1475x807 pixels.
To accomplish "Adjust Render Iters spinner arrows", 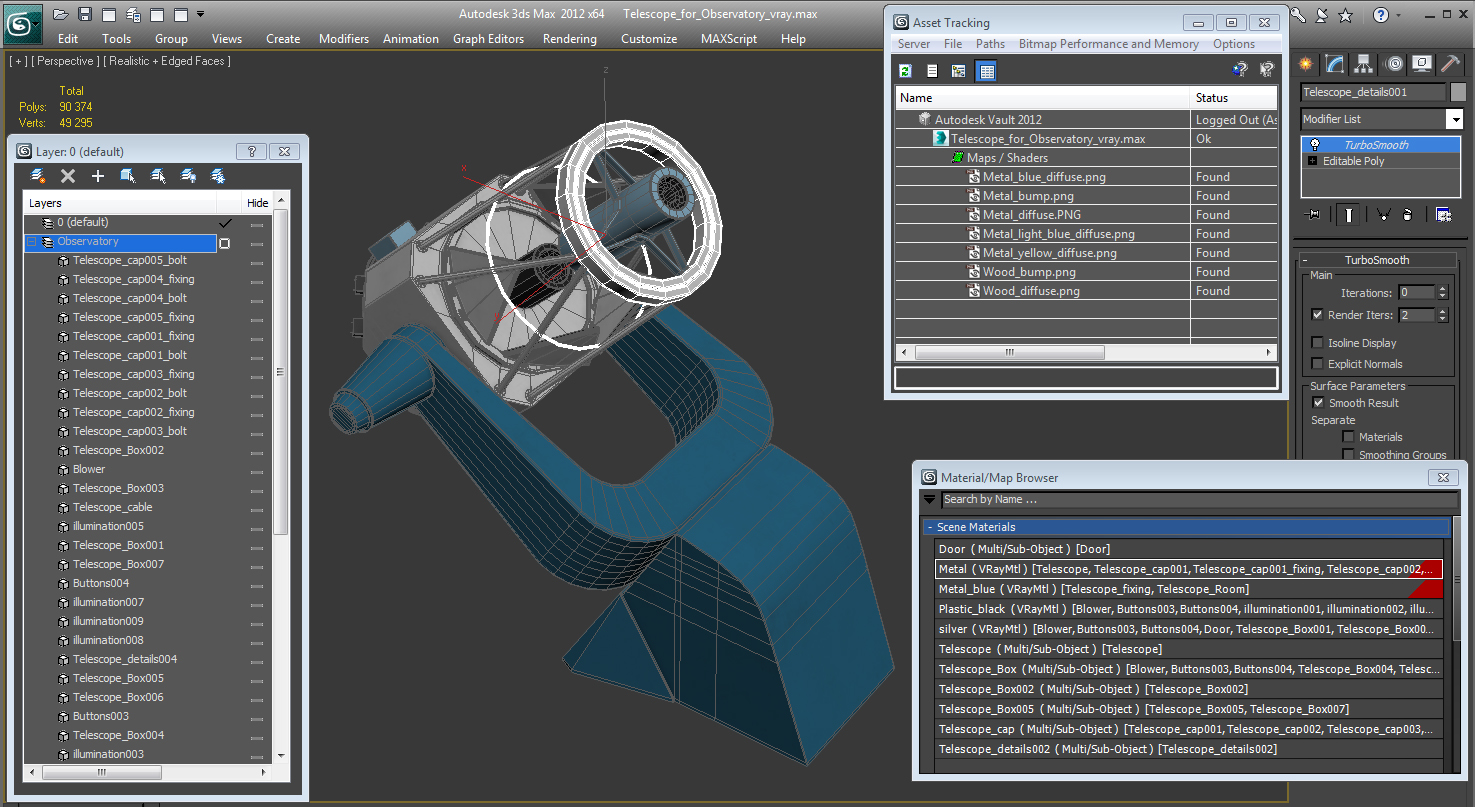I will point(1442,315).
